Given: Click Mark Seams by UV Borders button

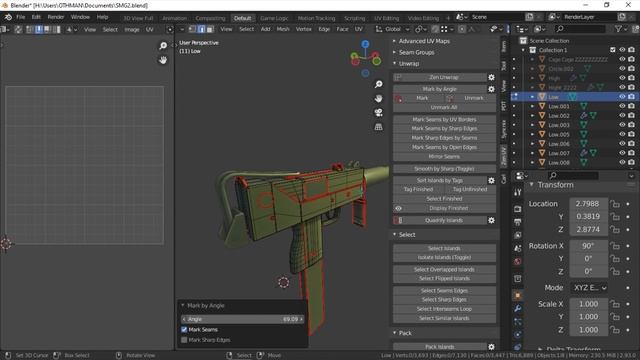Looking at the screenshot, I should point(444,120).
